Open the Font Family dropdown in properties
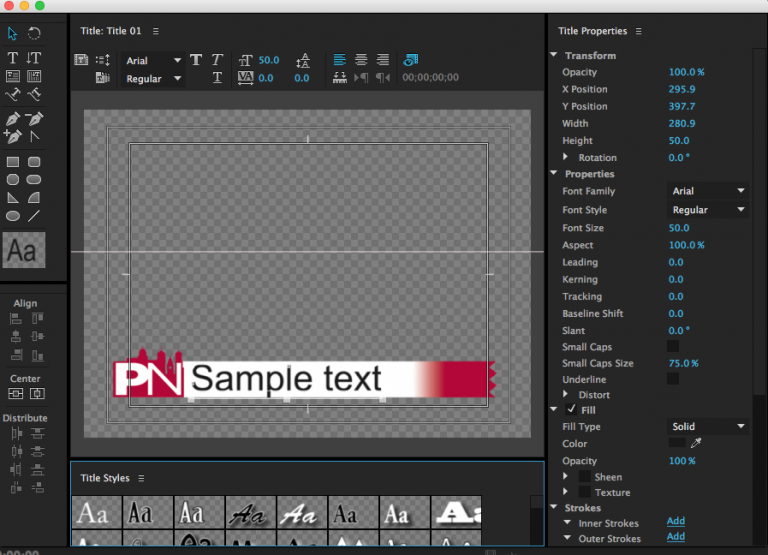 pyautogui.click(x=708, y=191)
